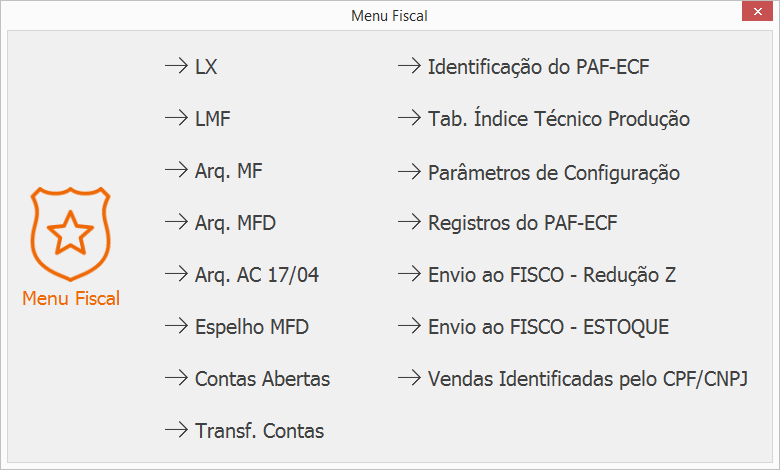
Task: Open the Arq. MFD option
Action: [235, 223]
